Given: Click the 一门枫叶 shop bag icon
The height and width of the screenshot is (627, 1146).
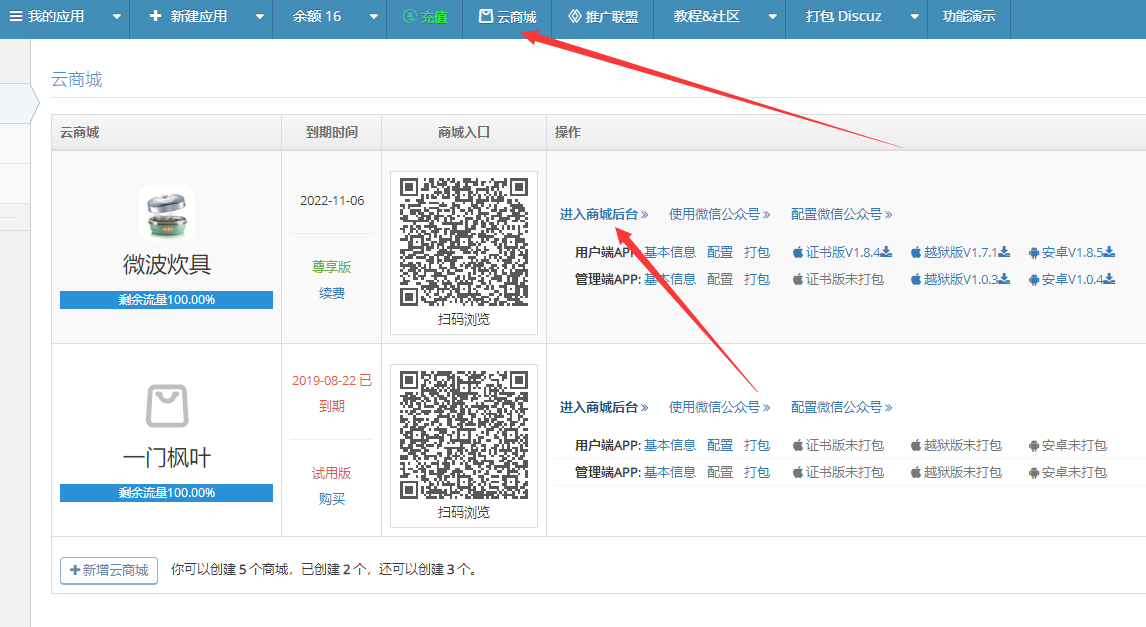Looking at the screenshot, I should coord(167,406).
